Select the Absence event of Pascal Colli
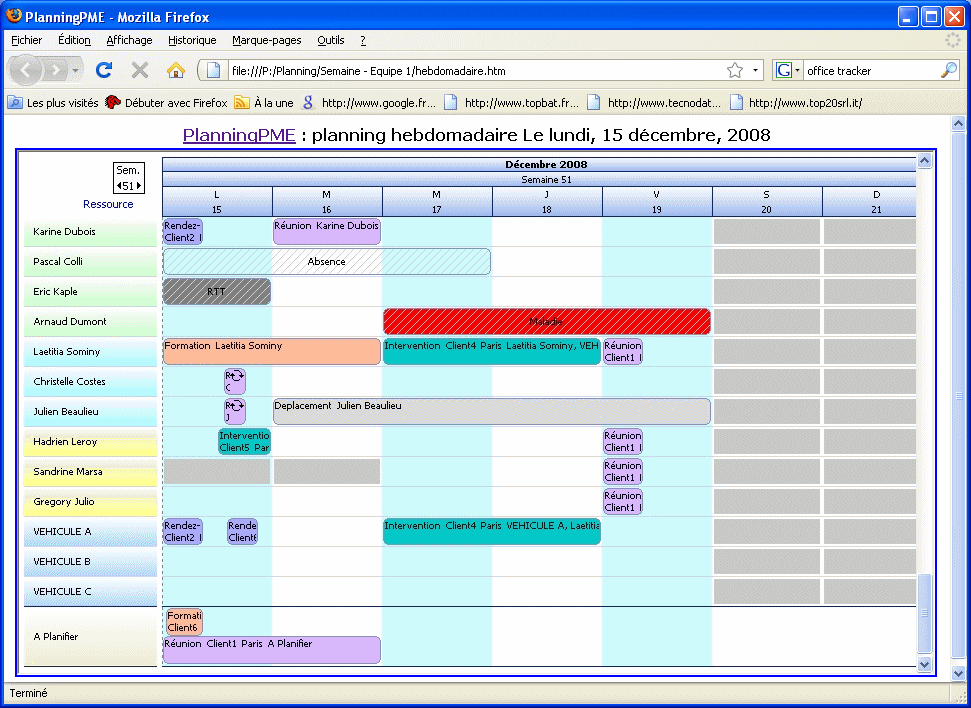The width and height of the screenshot is (971, 708). coord(326,261)
